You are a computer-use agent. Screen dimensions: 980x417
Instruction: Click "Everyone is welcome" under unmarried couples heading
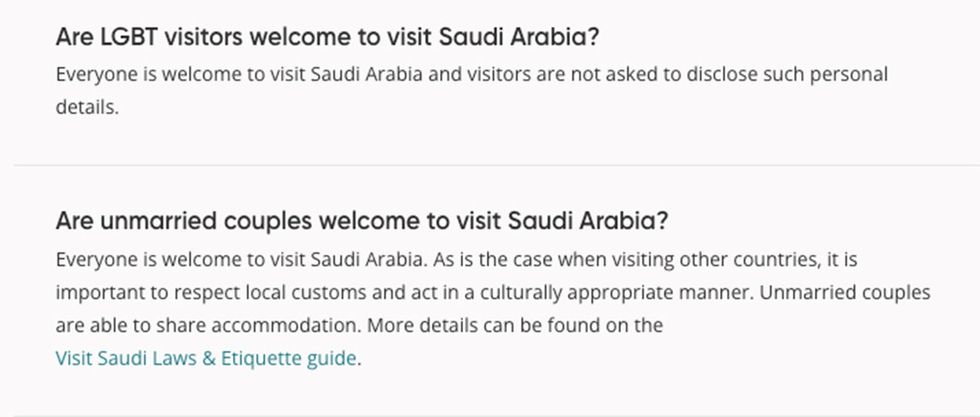[x=135, y=260]
